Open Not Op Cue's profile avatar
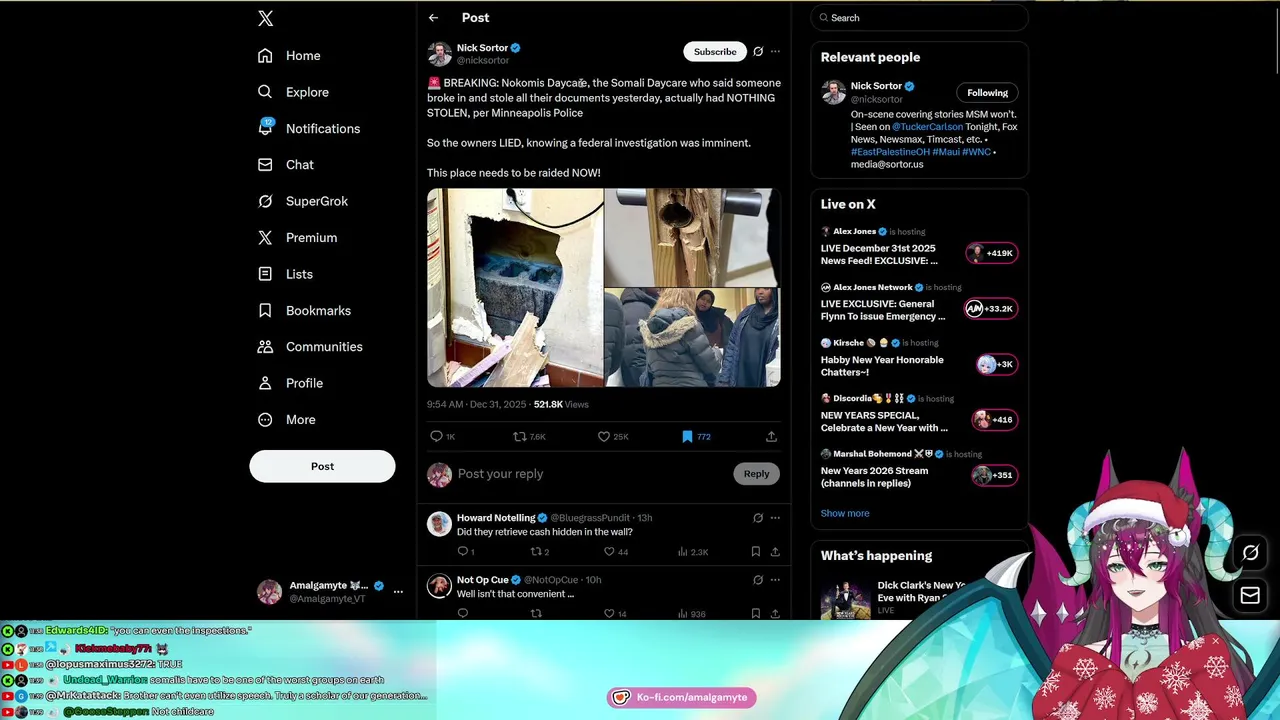This screenshot has width=1280, height=720. pyautogui.click(x=439, y=586)
